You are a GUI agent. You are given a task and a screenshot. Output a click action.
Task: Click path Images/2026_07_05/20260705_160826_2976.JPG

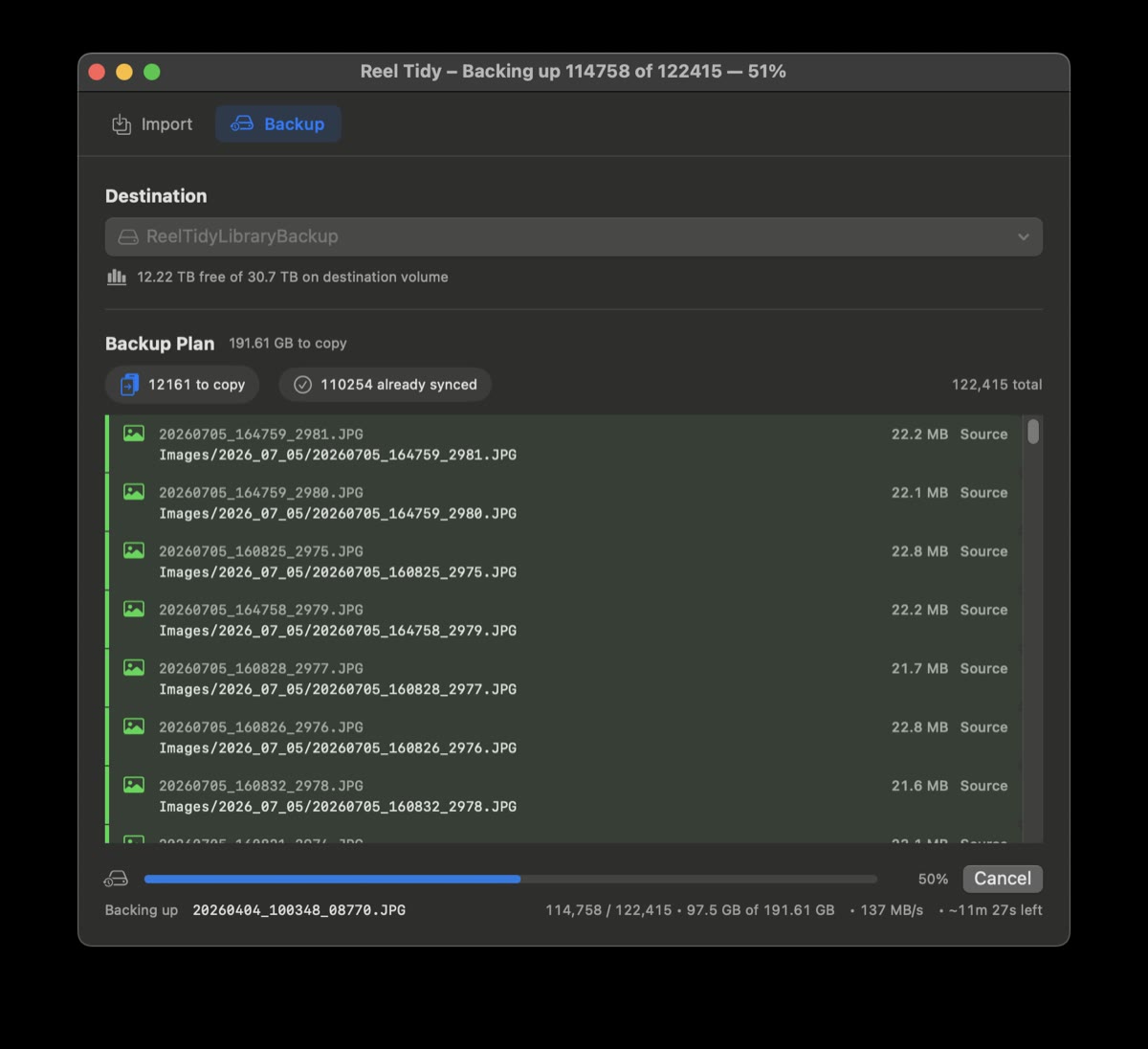(x=338, y=748)
